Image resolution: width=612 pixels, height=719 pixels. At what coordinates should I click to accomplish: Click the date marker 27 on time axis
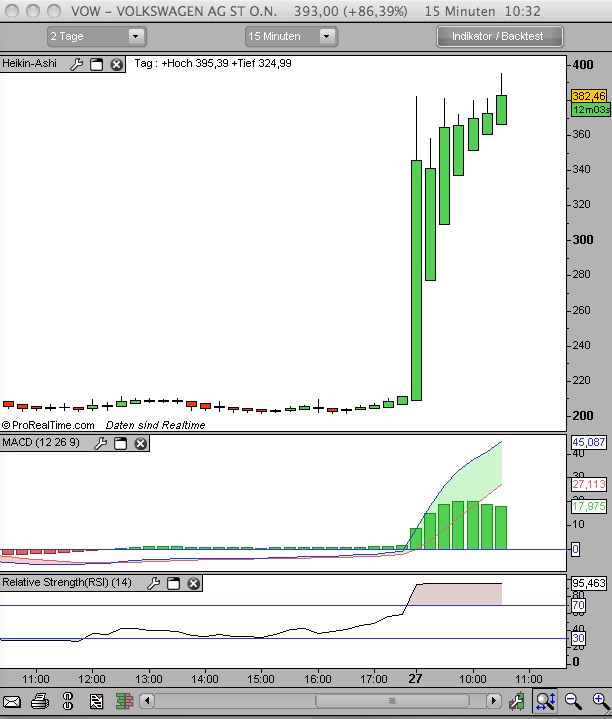[415, 679]
